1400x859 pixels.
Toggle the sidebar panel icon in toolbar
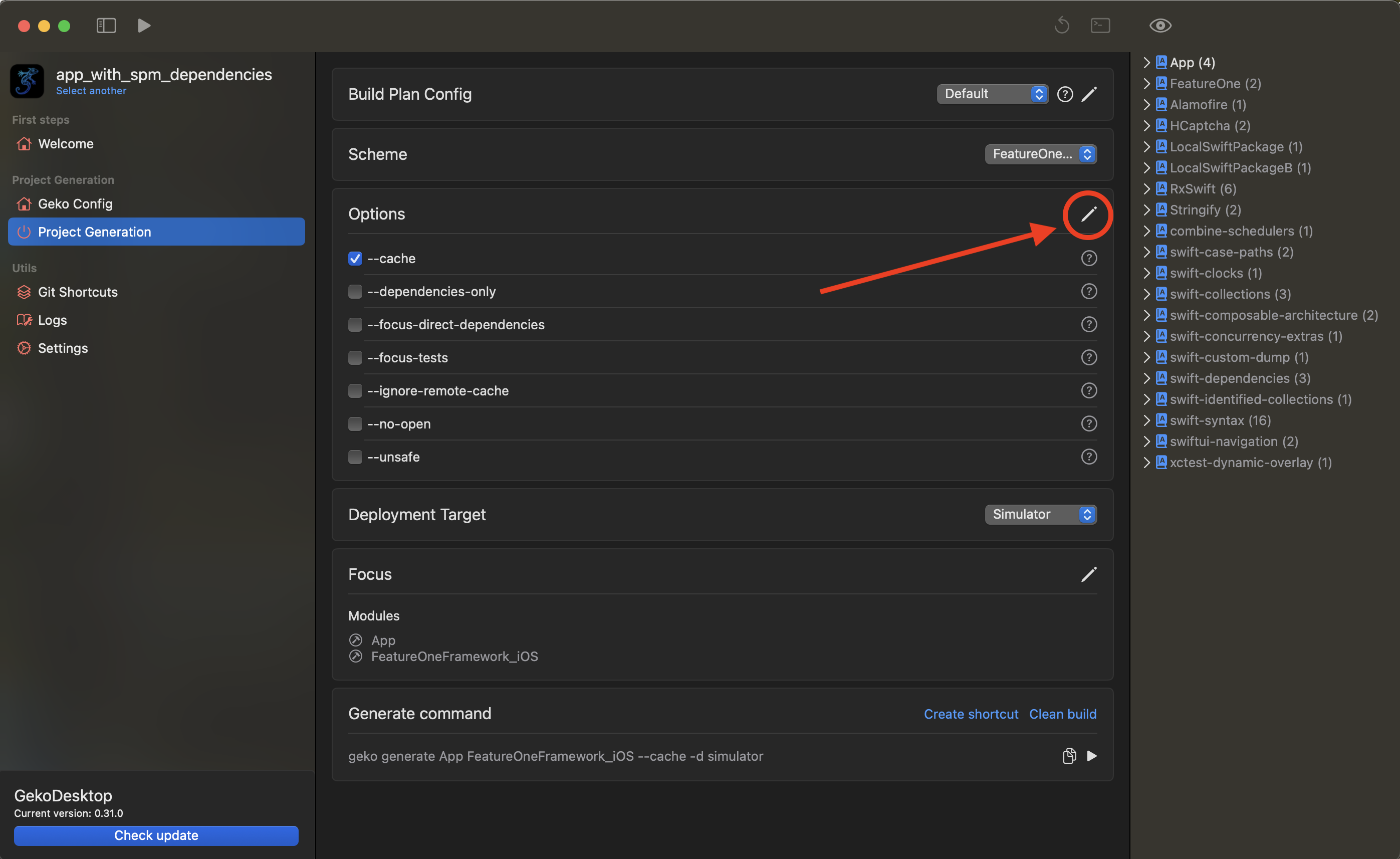[x=106, y=26]
